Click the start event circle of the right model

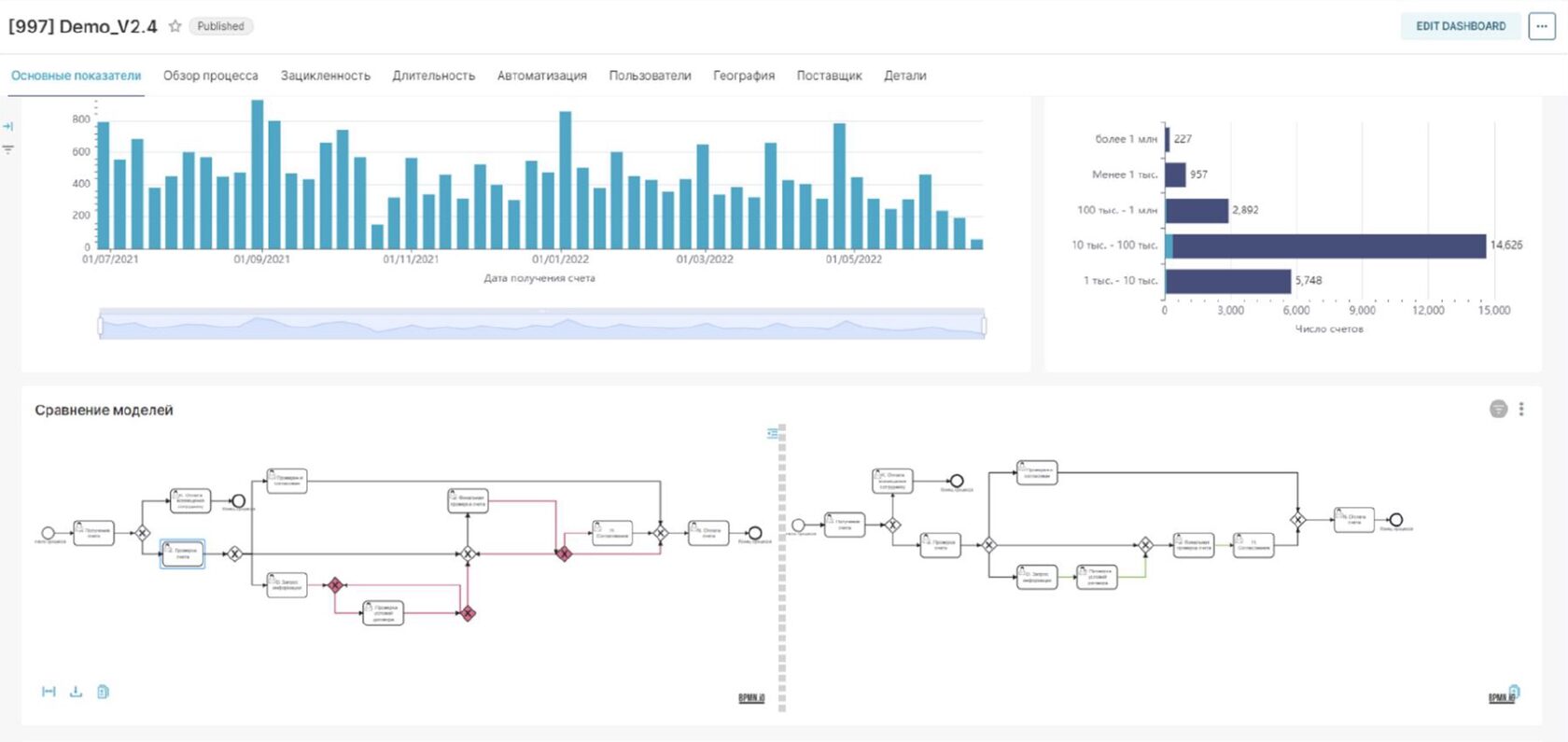[798, 525]
